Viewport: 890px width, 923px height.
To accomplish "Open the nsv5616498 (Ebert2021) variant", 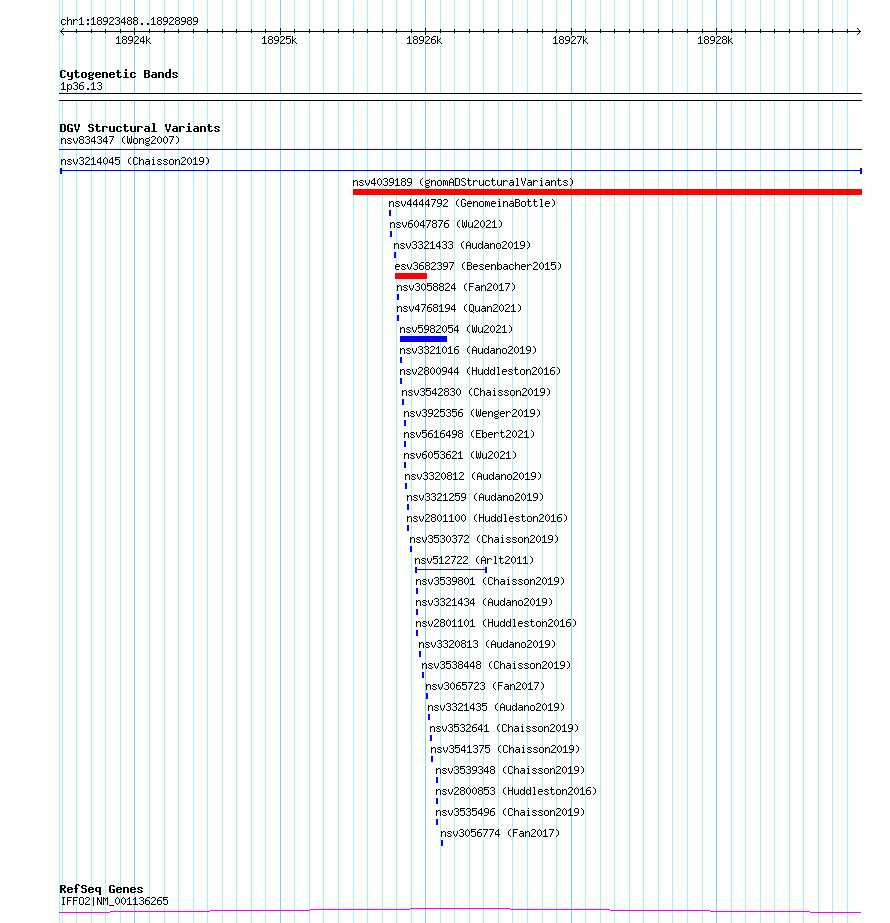I will (469, 434).
